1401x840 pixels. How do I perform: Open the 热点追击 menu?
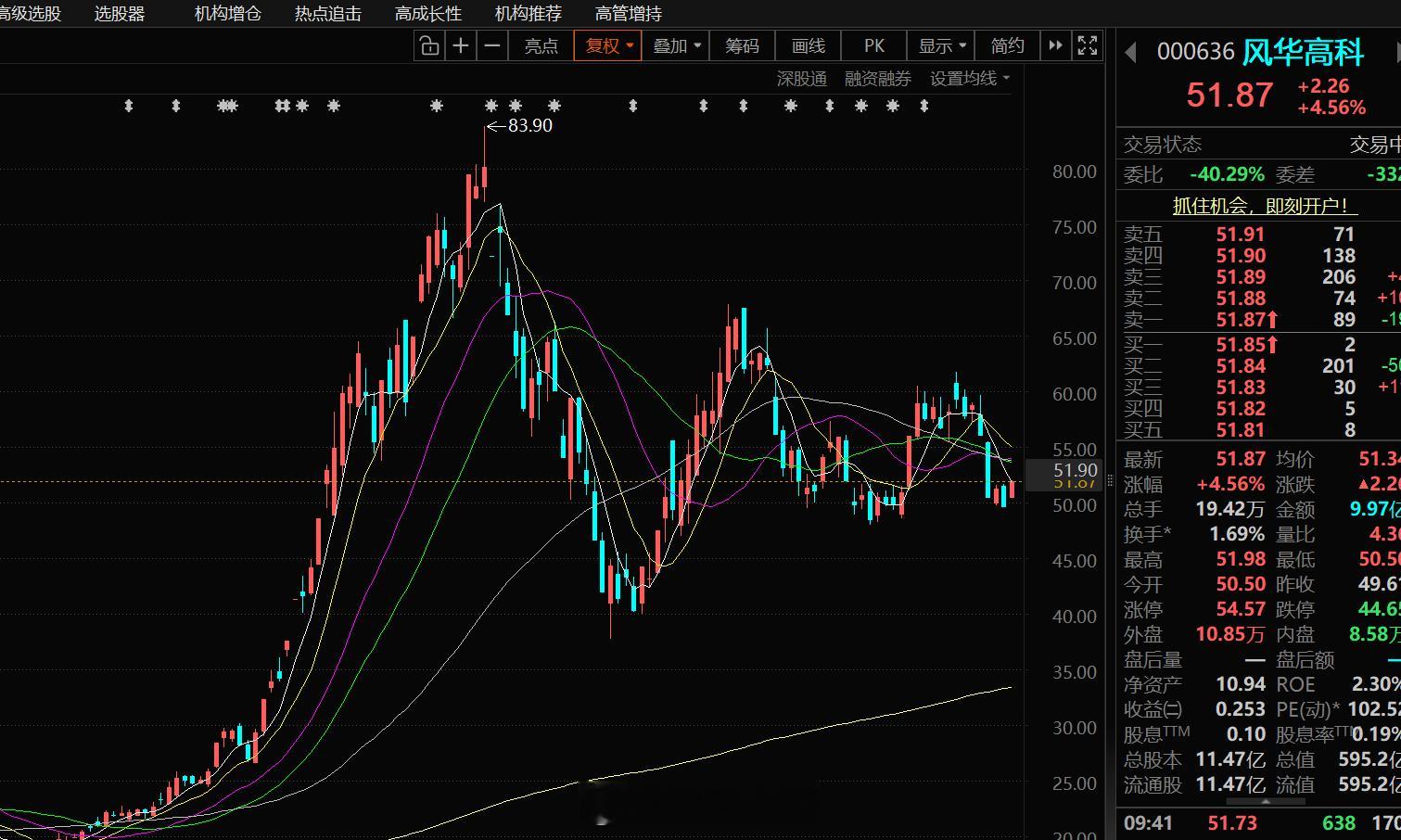(328, 14)
